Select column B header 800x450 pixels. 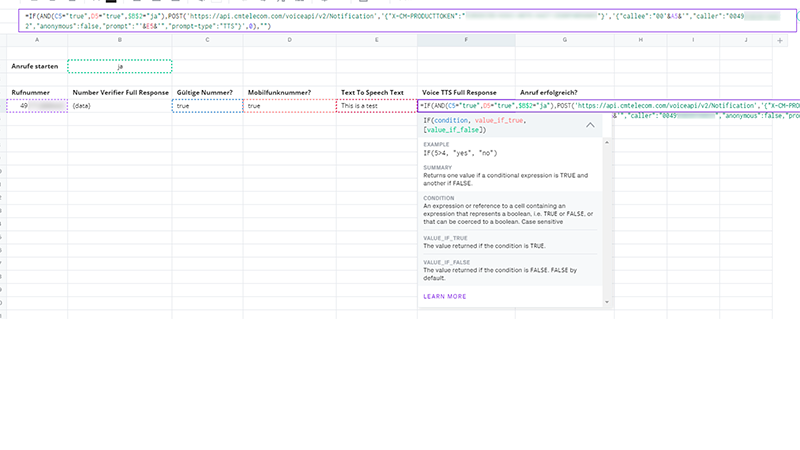tap(120, 40)
